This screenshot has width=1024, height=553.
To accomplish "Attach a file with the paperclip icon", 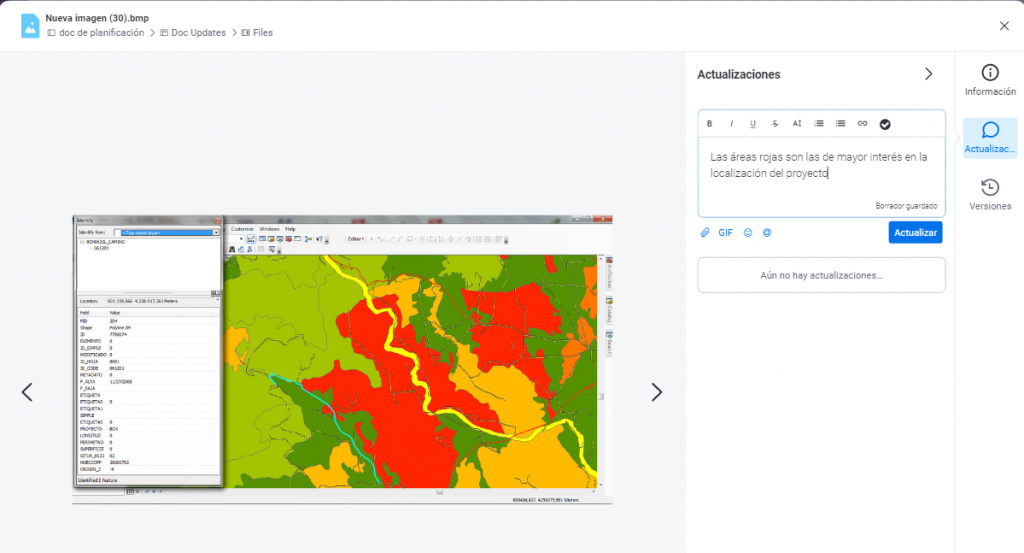I will [x=704, y=232].
